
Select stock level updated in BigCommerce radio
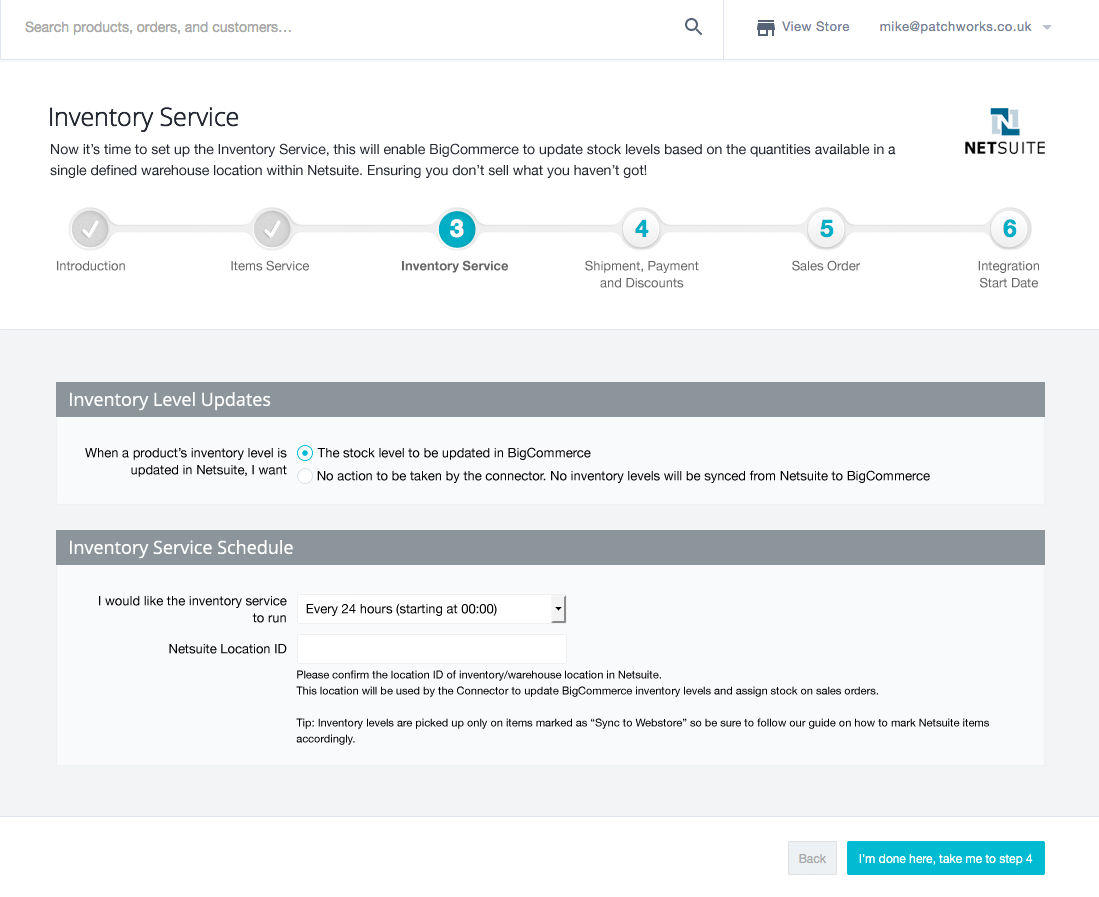point(304,453)
